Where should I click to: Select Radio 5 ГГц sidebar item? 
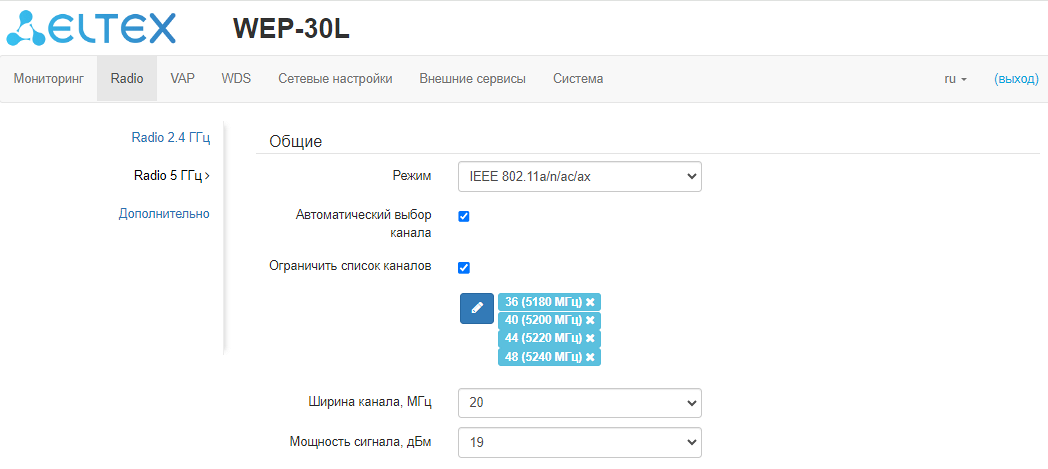click(172, 176)
